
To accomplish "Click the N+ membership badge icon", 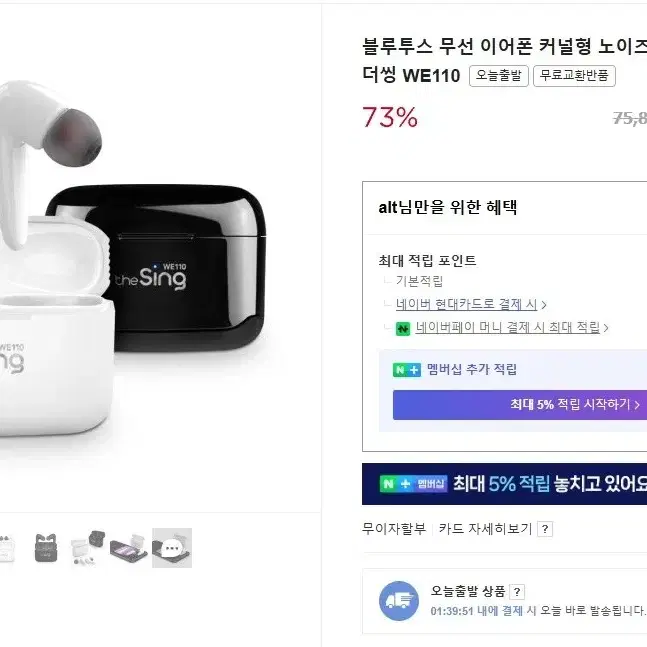I will [407, 370].
